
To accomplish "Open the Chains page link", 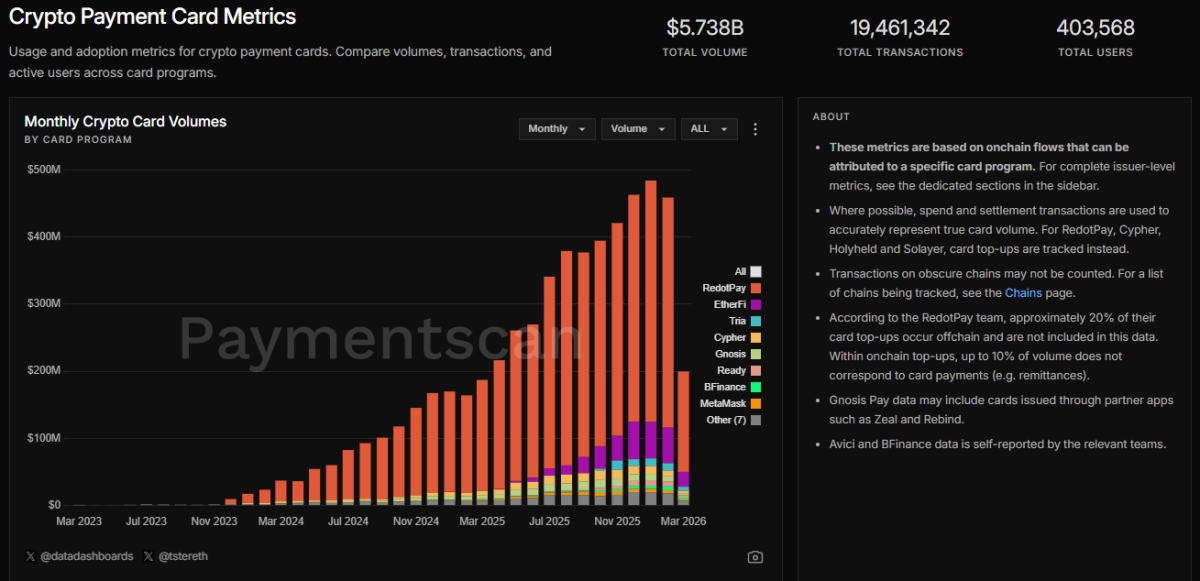I will pos(1023,293).
